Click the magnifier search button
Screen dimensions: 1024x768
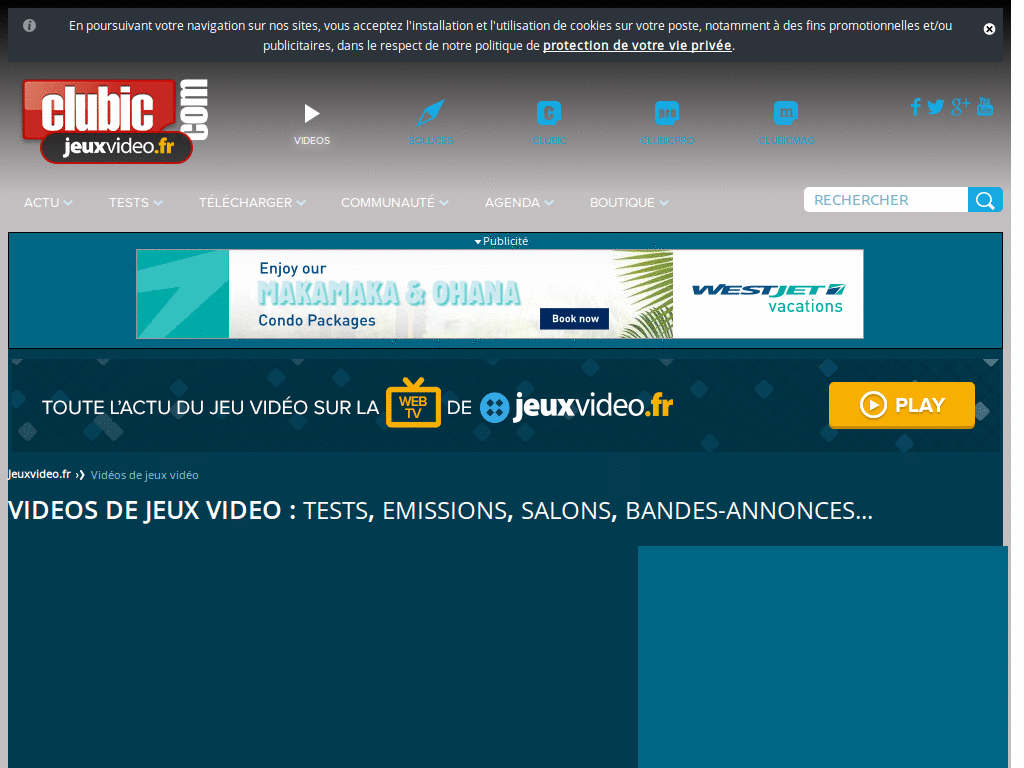click(x=985, y=200)
